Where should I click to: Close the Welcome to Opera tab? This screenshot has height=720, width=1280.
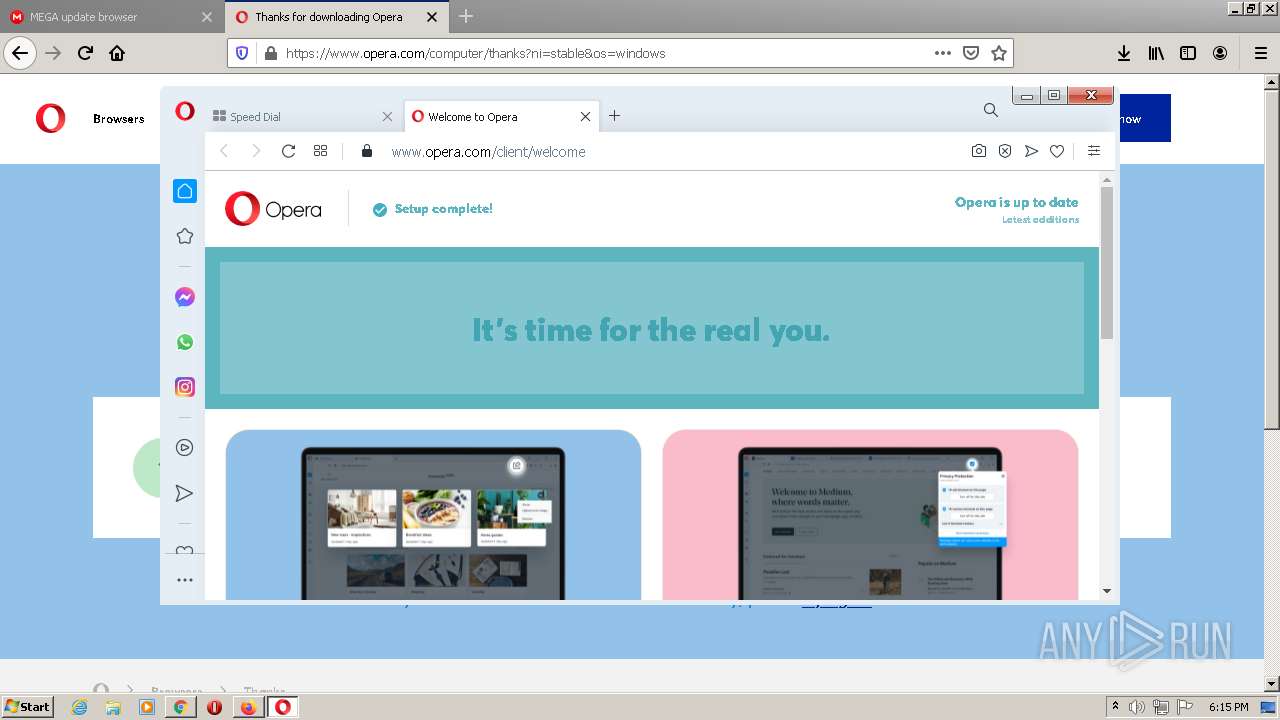pyautogui.click(x=585, y=117)
